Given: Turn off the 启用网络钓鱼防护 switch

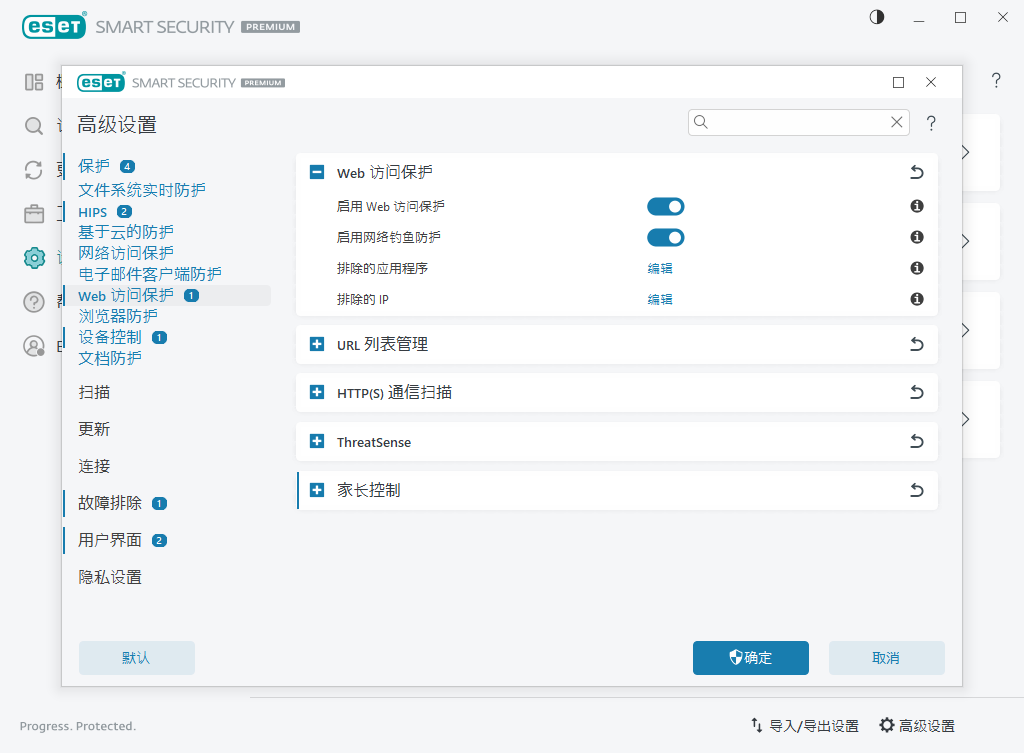Looking at the screenshot, I should (x=665, y=237).
